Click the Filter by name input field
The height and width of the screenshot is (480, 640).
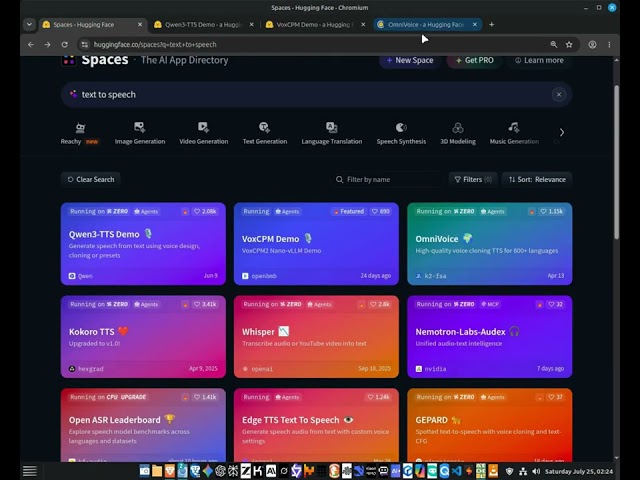click(388, 180)
